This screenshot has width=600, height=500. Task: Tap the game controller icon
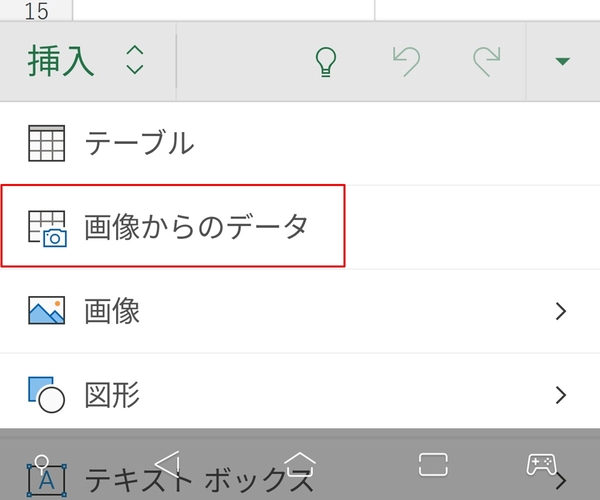(541, 464)
